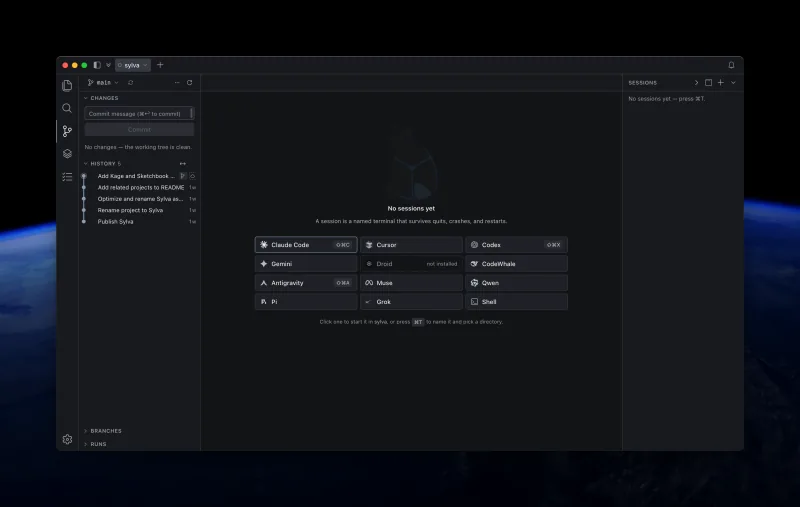This screenshot has height=507, width=800.
Task: Select the Source Control branch sidebar icon
Action: tap(67, 131)
